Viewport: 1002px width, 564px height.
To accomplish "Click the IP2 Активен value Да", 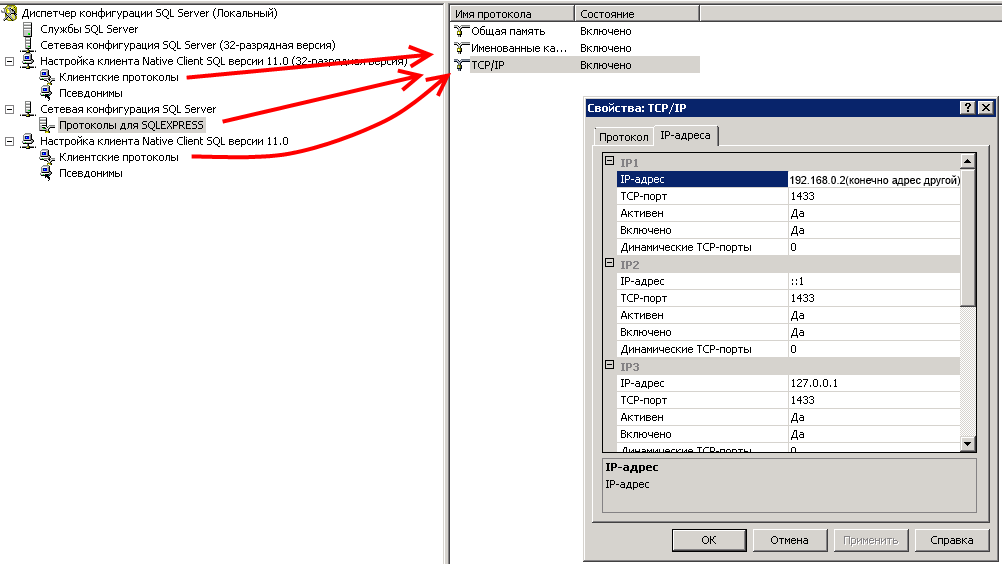I will point(874,316).
